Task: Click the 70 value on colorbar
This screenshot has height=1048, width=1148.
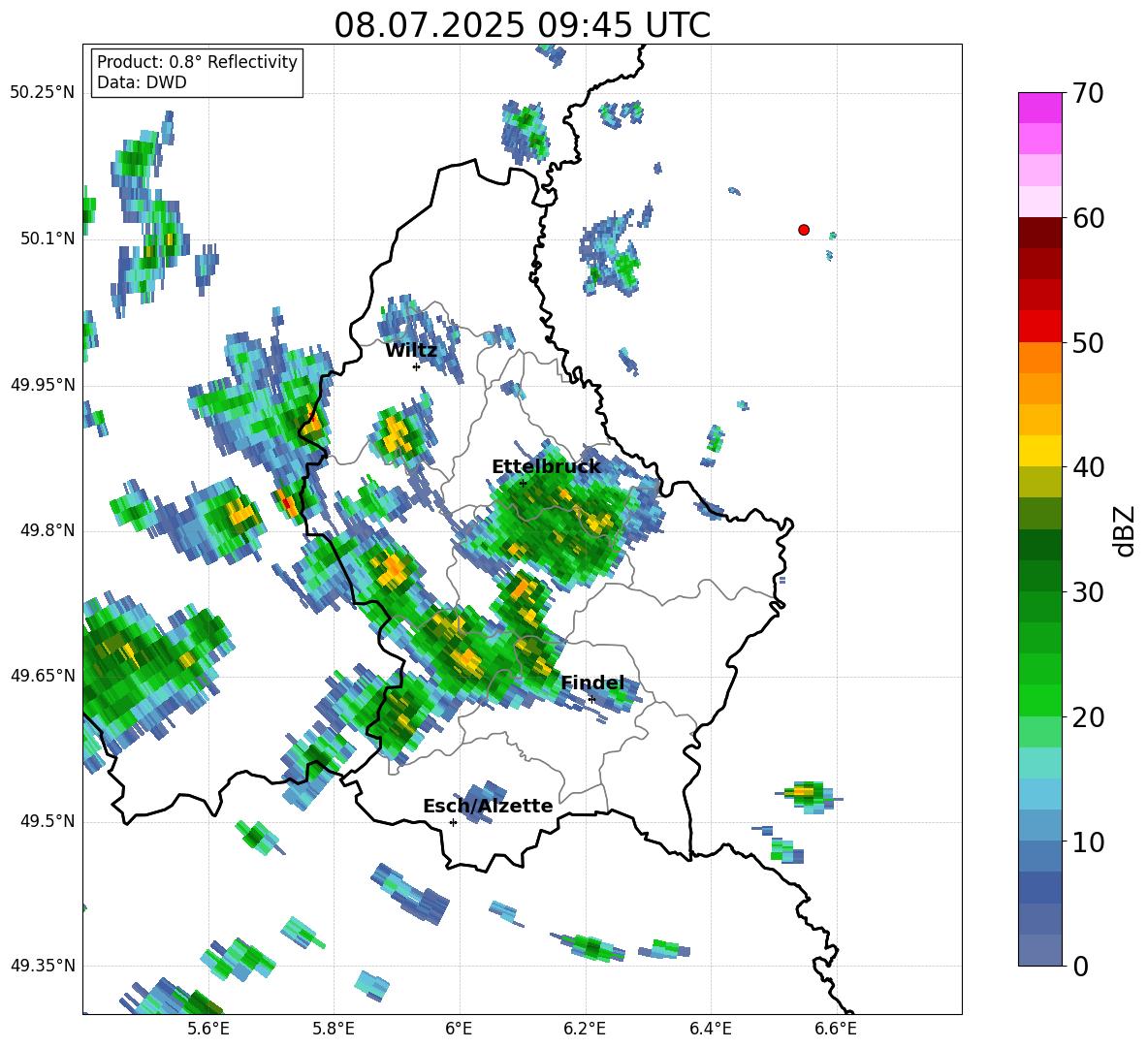Action: pyautogui.click(x=1087, y=93)
